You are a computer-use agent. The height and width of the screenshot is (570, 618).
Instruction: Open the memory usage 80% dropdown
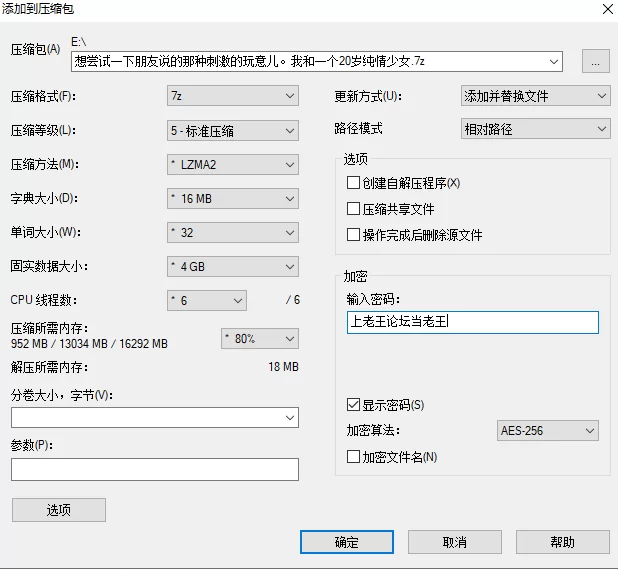point(259,338)
